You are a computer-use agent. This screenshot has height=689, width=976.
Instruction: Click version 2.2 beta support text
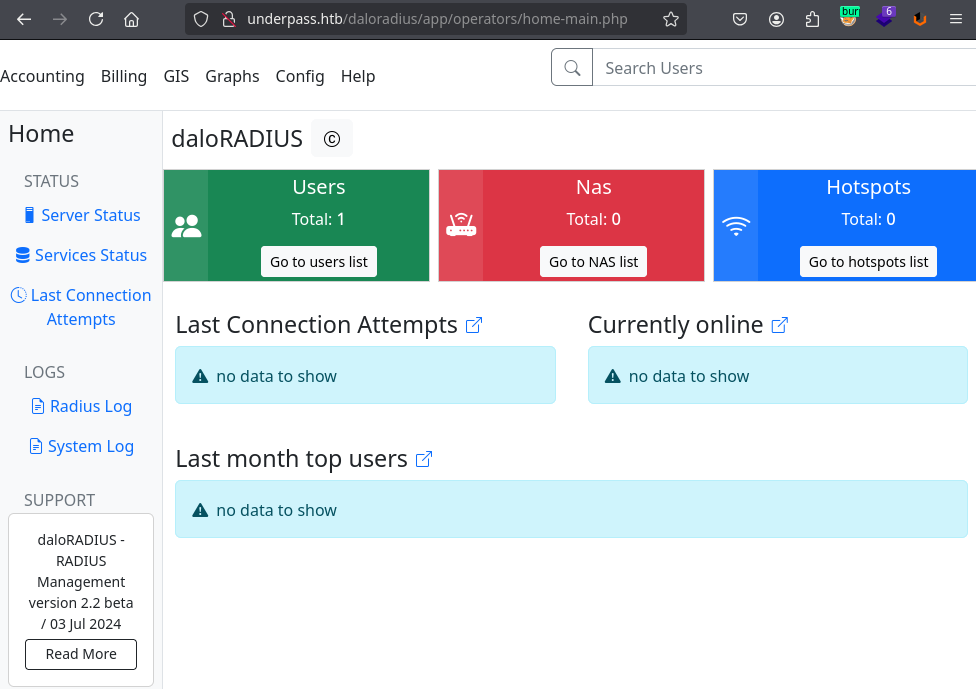point(81,603)
